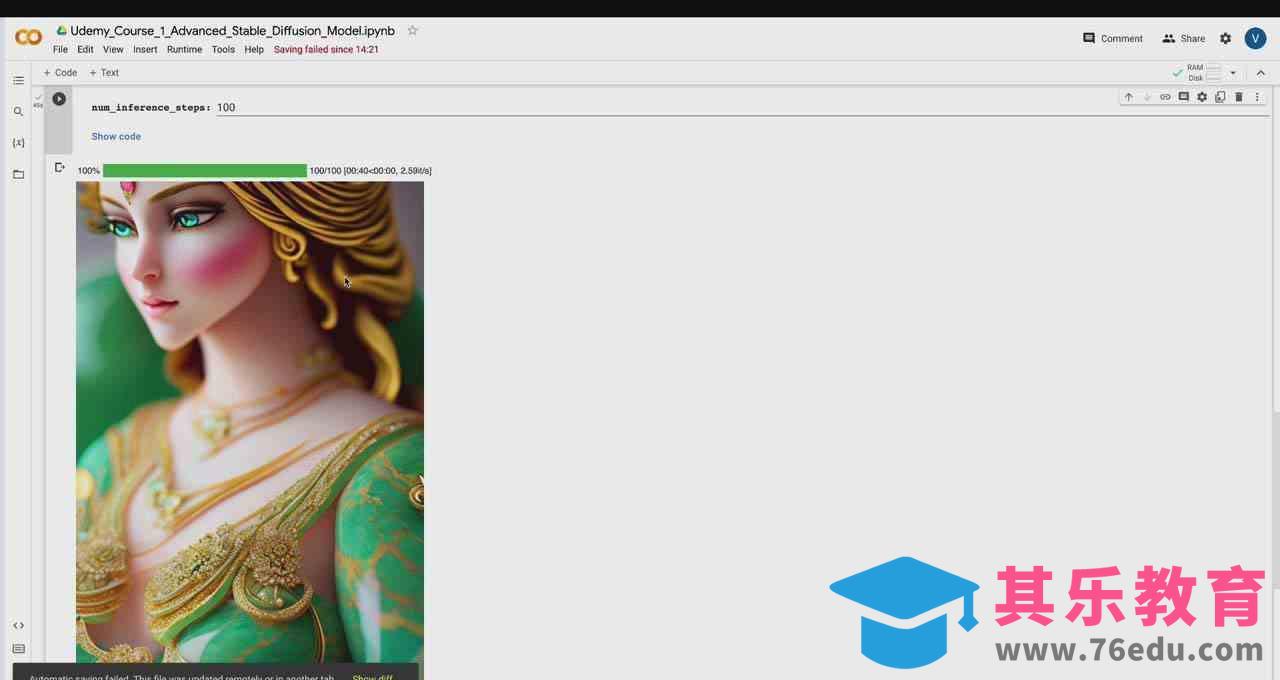Open the Tools menu
This screenshot has height=680, width=1280.
(x=223, y=49)
